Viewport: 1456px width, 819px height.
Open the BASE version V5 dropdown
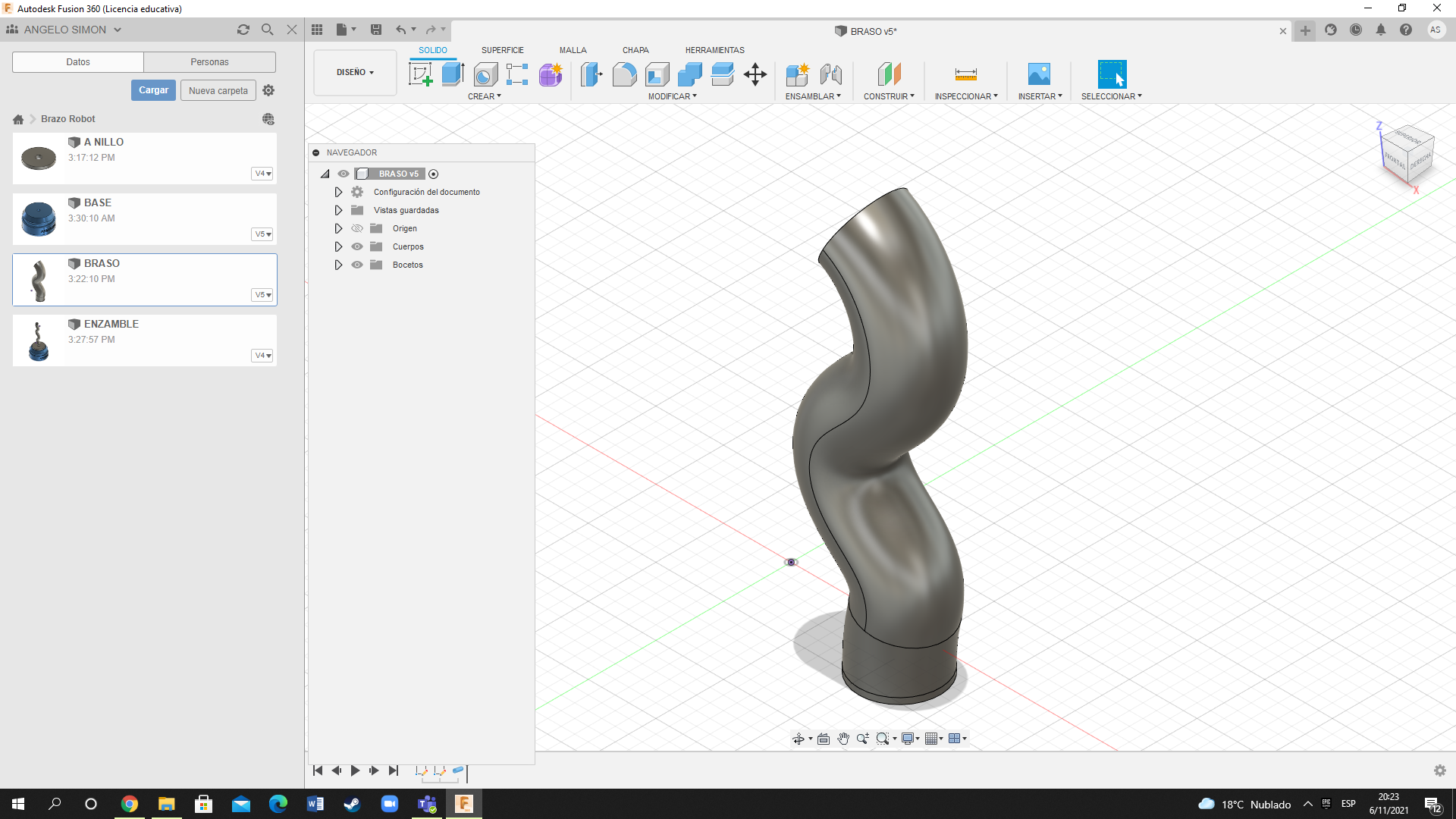point(262,234)
